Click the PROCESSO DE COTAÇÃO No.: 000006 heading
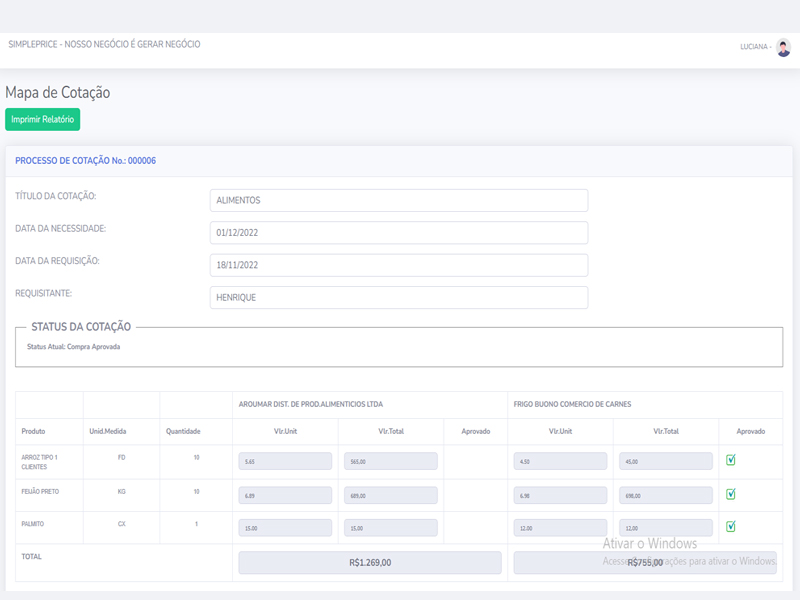 tap(85, 161)
